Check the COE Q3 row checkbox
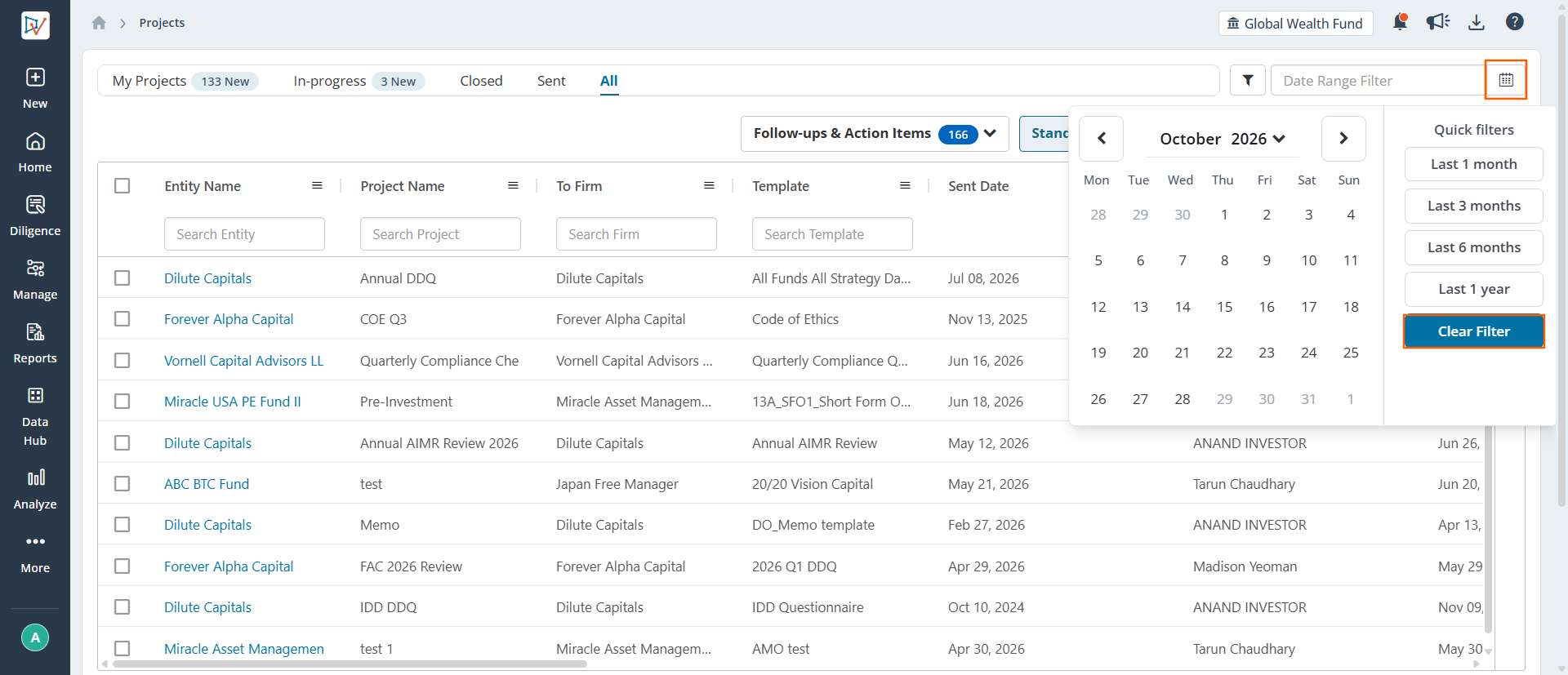Image resolution: width=1568 pixels, height=675 pixels. (x=122, y=319)
